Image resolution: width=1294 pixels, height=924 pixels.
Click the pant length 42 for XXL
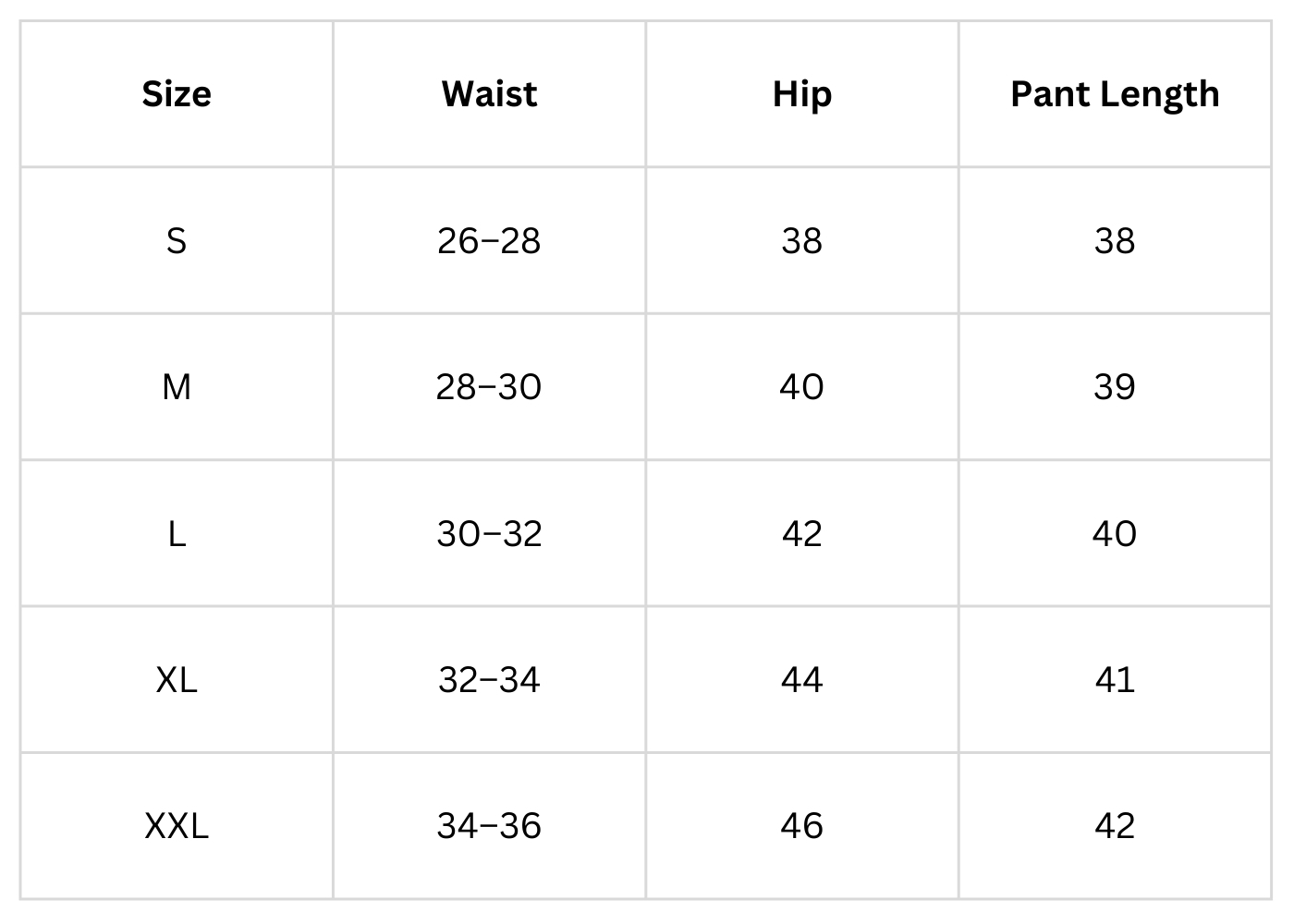[1115, 826]
